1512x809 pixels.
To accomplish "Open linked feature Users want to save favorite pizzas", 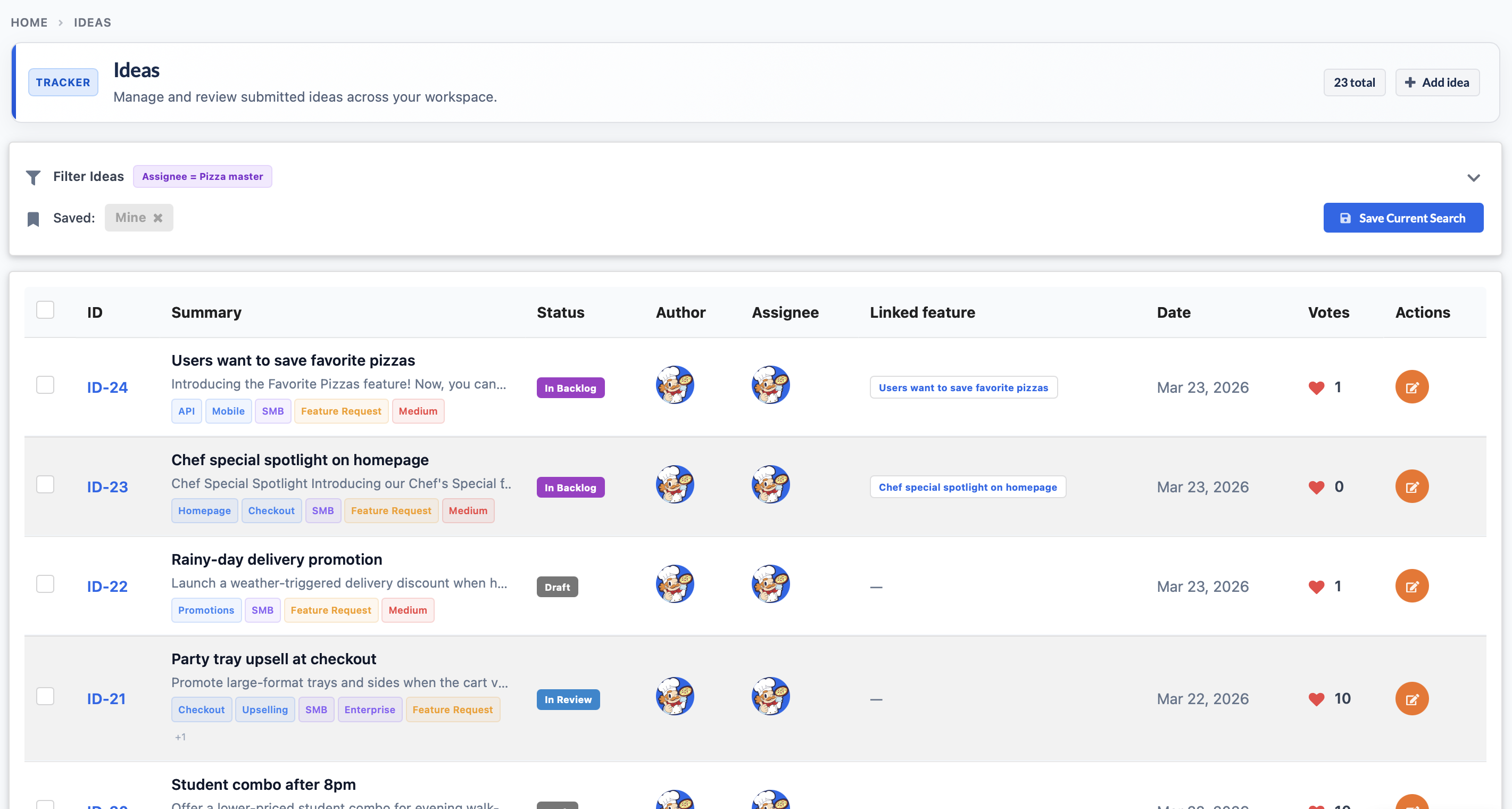I will [963, 387].
